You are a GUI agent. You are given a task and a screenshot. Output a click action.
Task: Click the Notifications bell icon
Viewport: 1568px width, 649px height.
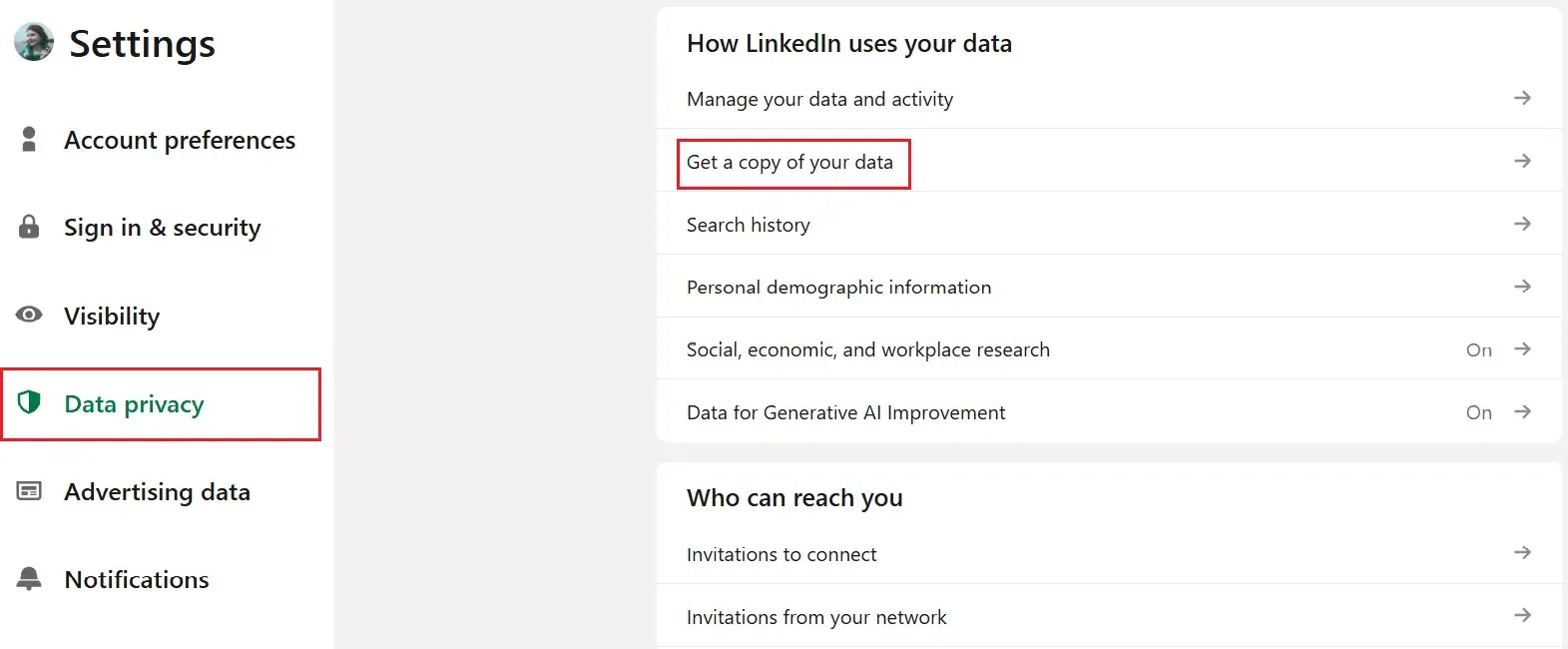[x=29, y=578]
